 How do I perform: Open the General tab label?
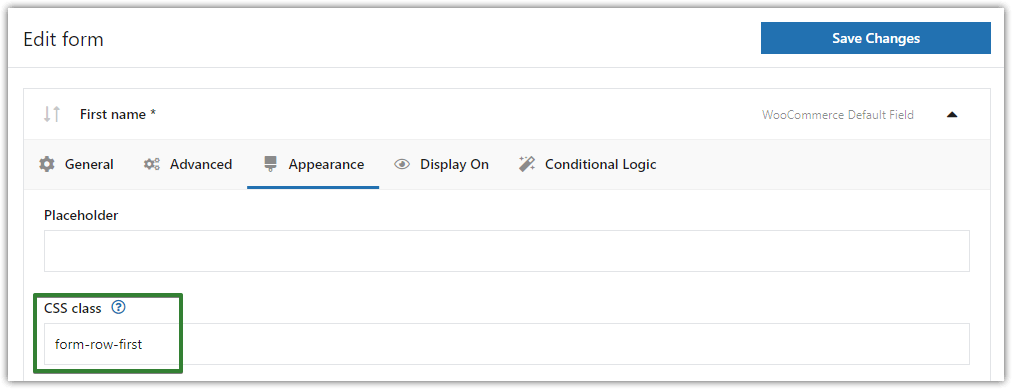coord(89,165)
